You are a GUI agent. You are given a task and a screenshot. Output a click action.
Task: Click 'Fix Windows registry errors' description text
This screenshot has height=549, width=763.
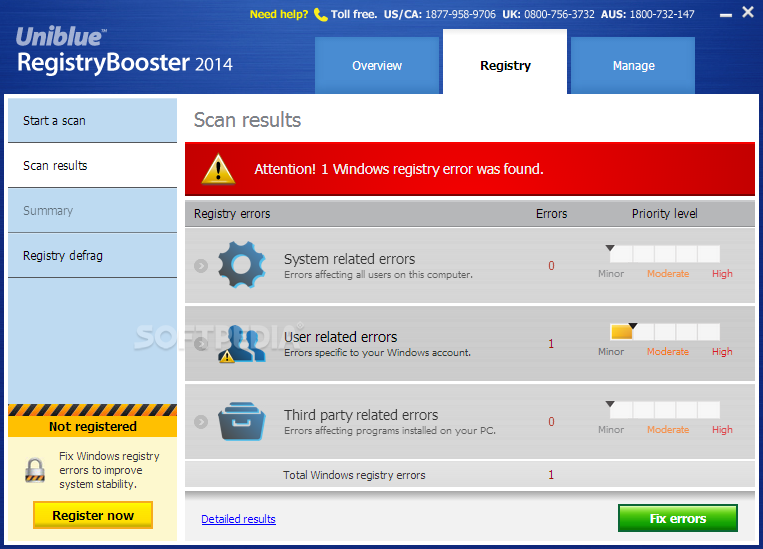tap(109, 470)
